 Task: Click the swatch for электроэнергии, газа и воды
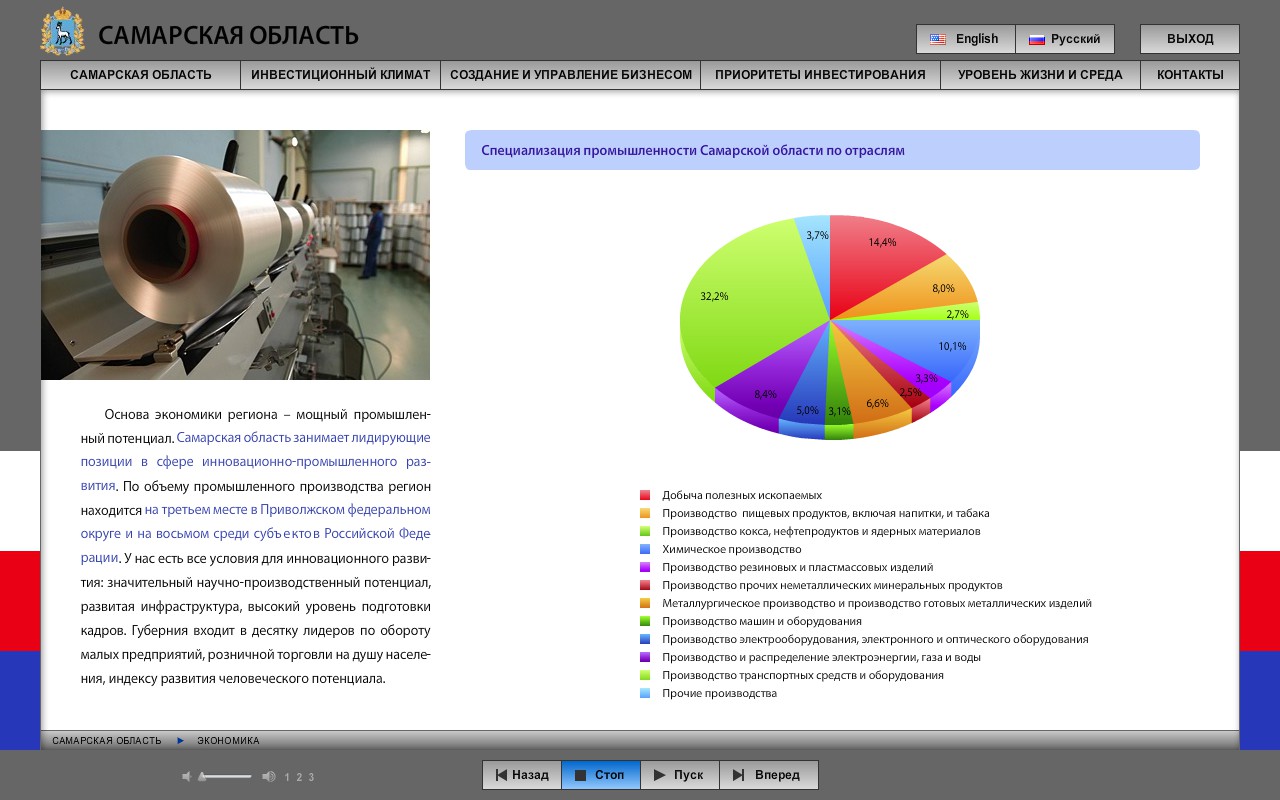click(645, 657)
